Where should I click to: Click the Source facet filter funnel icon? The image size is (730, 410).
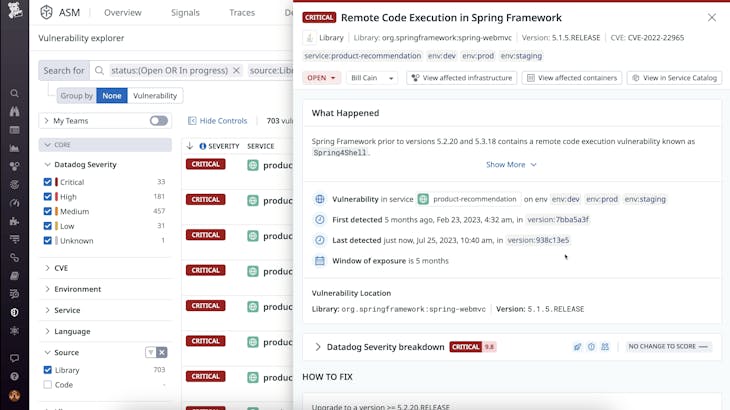150,353
